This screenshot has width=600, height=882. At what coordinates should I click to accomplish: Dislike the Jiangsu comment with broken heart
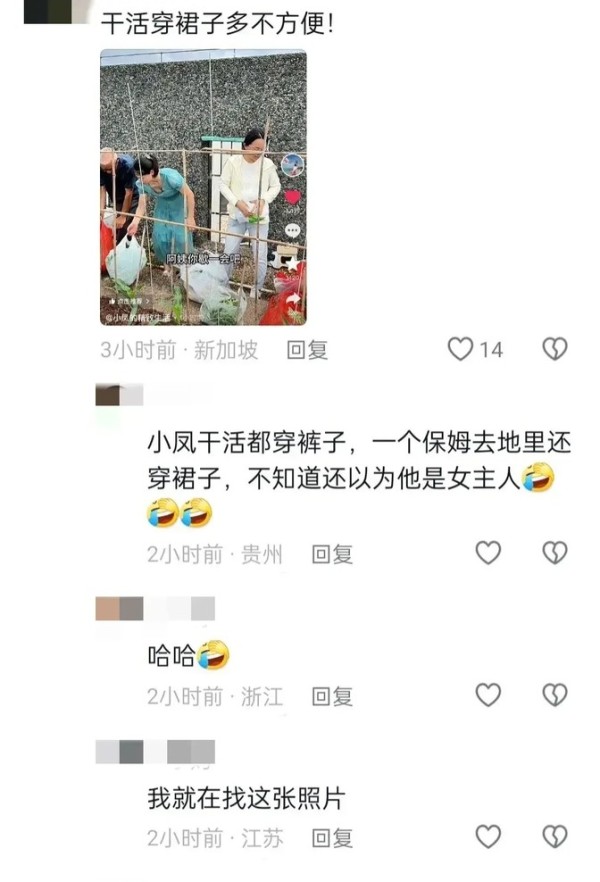[554, 837]
